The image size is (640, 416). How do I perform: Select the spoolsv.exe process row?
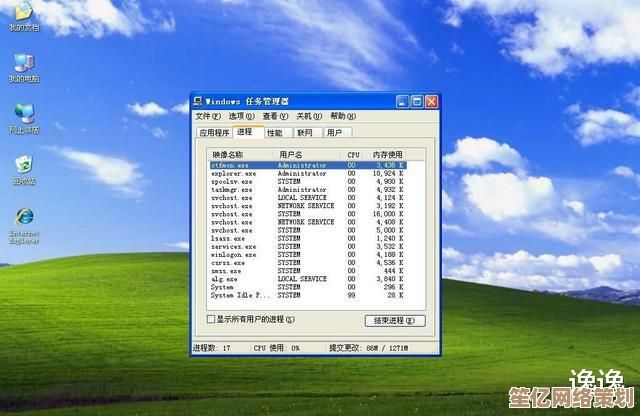click(308, 182)
